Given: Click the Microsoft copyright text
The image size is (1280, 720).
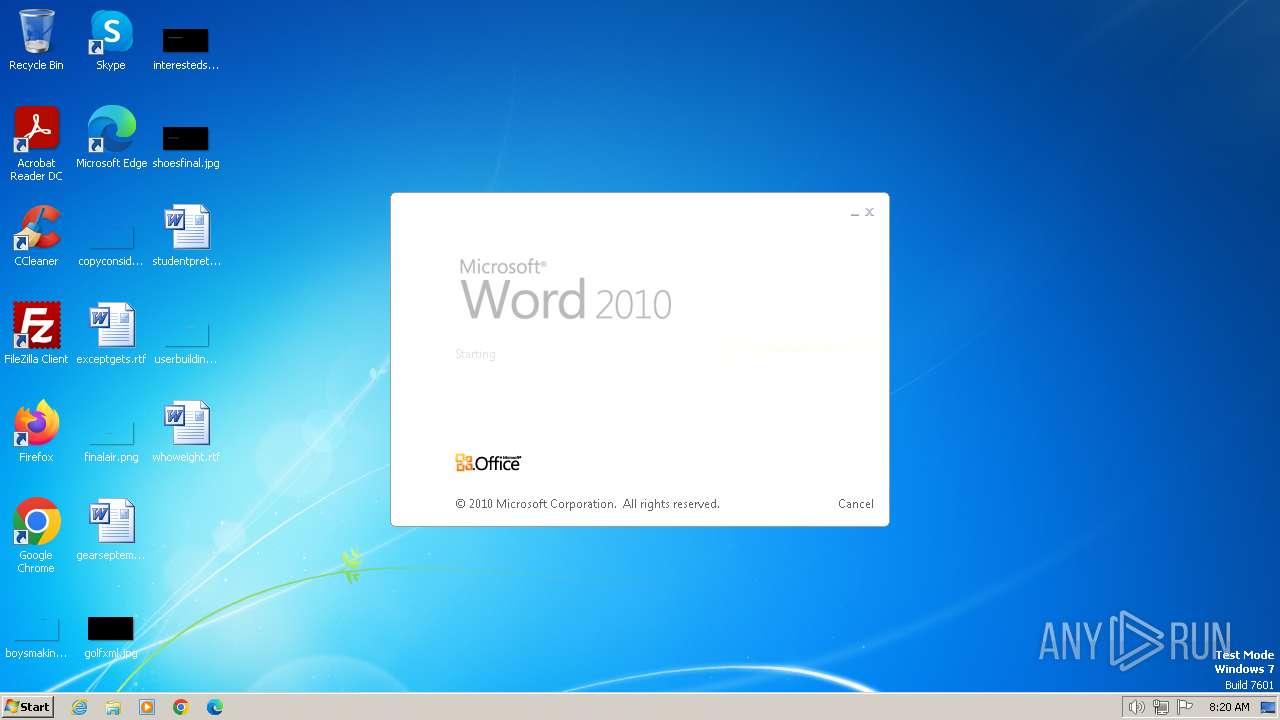Looking at the screenshot, I should pos(587,504).
